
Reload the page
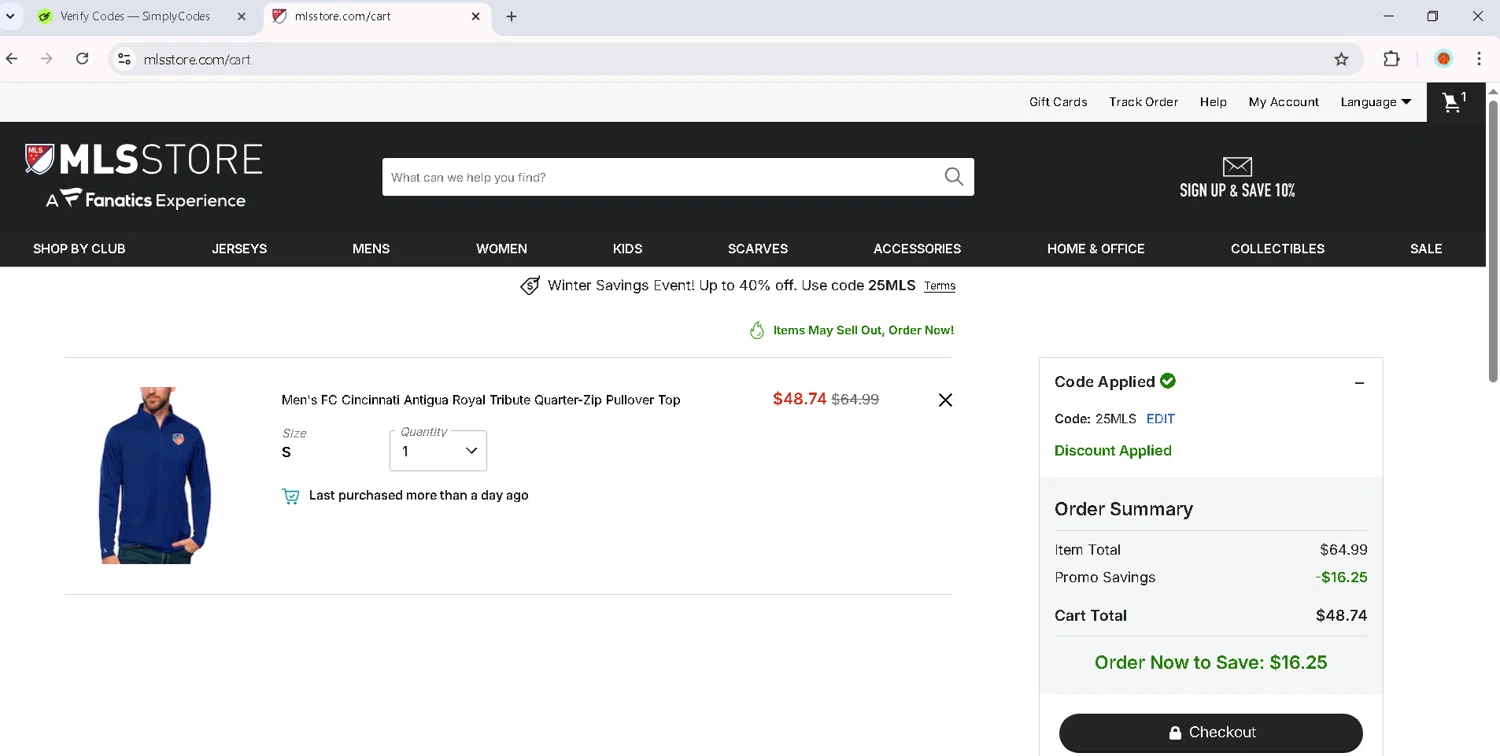click(82, 59)
